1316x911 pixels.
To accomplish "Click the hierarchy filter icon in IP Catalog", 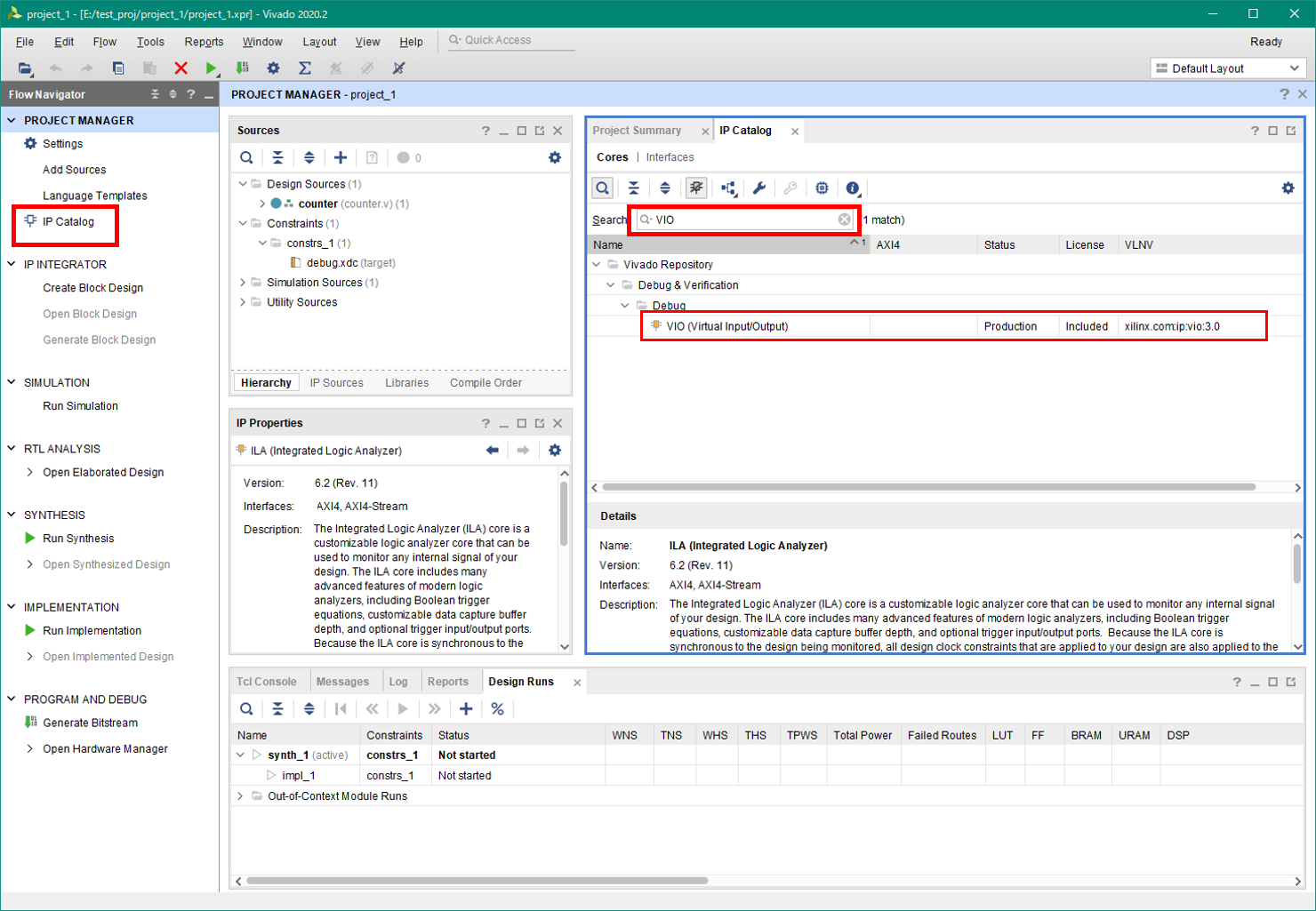I will click(728, 188).
